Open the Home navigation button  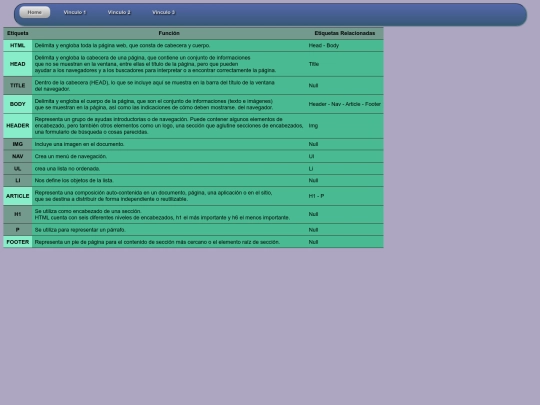[x=34, y=12]
